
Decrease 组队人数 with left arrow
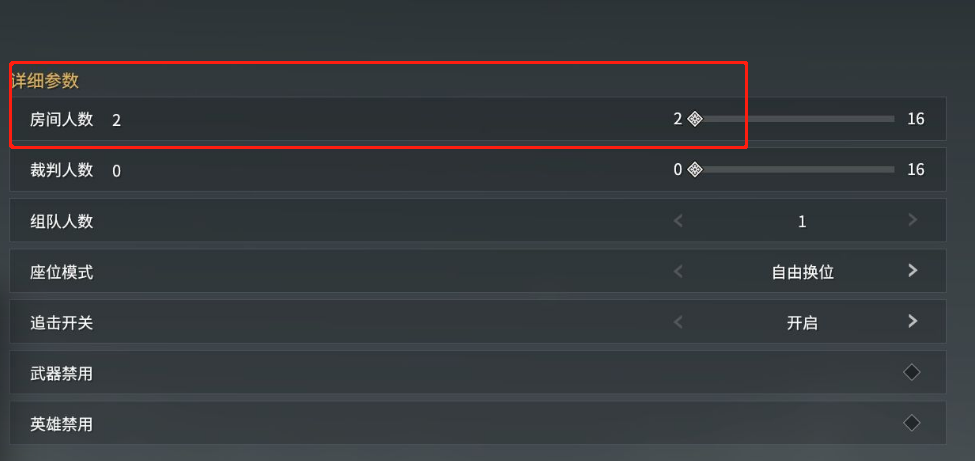678,220
